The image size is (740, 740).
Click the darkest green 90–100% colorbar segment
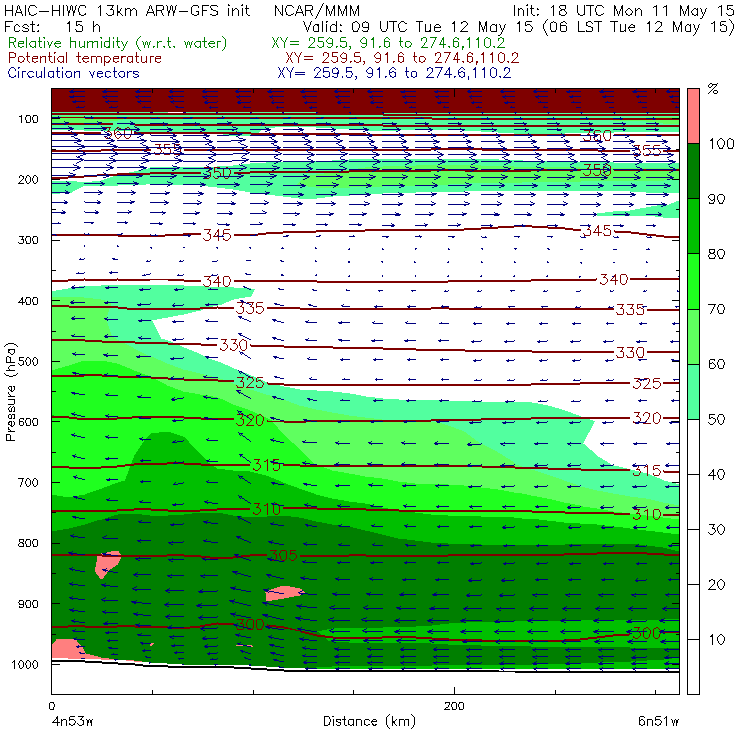(693, 171)
